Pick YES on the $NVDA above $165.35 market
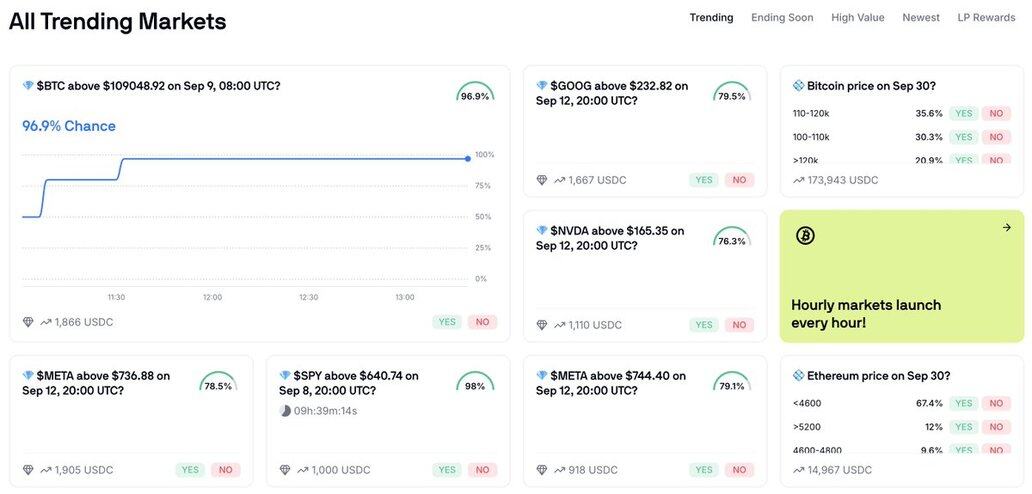The width and height of the screenshot is (1032, 494). point(704,324)
